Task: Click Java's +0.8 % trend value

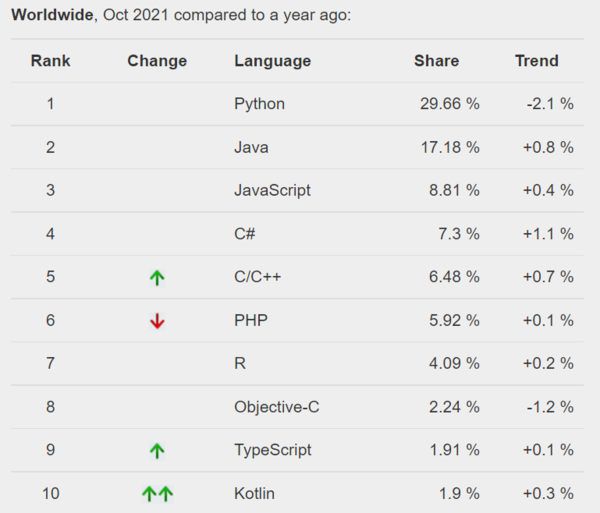Action: [x=548, y=147]
